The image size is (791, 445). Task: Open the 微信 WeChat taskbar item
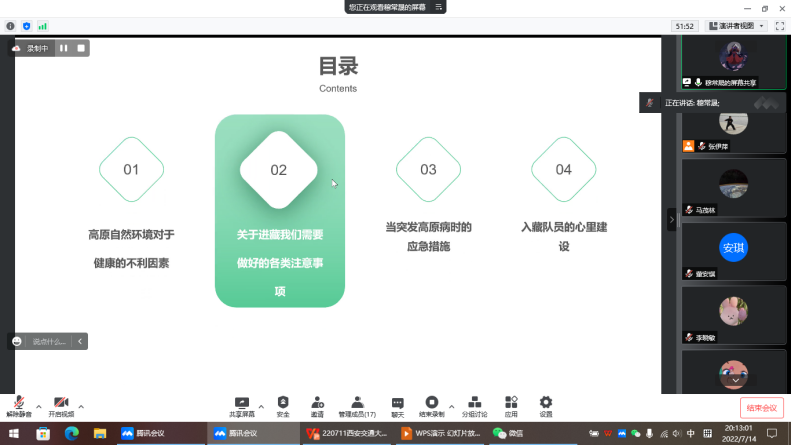(x=508, y=434)
